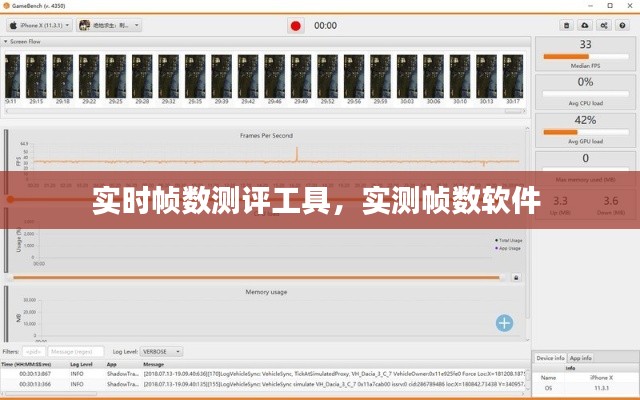Click the trash delete icon in toolbar
Screen dimensions: 640x400
(568, 25)
